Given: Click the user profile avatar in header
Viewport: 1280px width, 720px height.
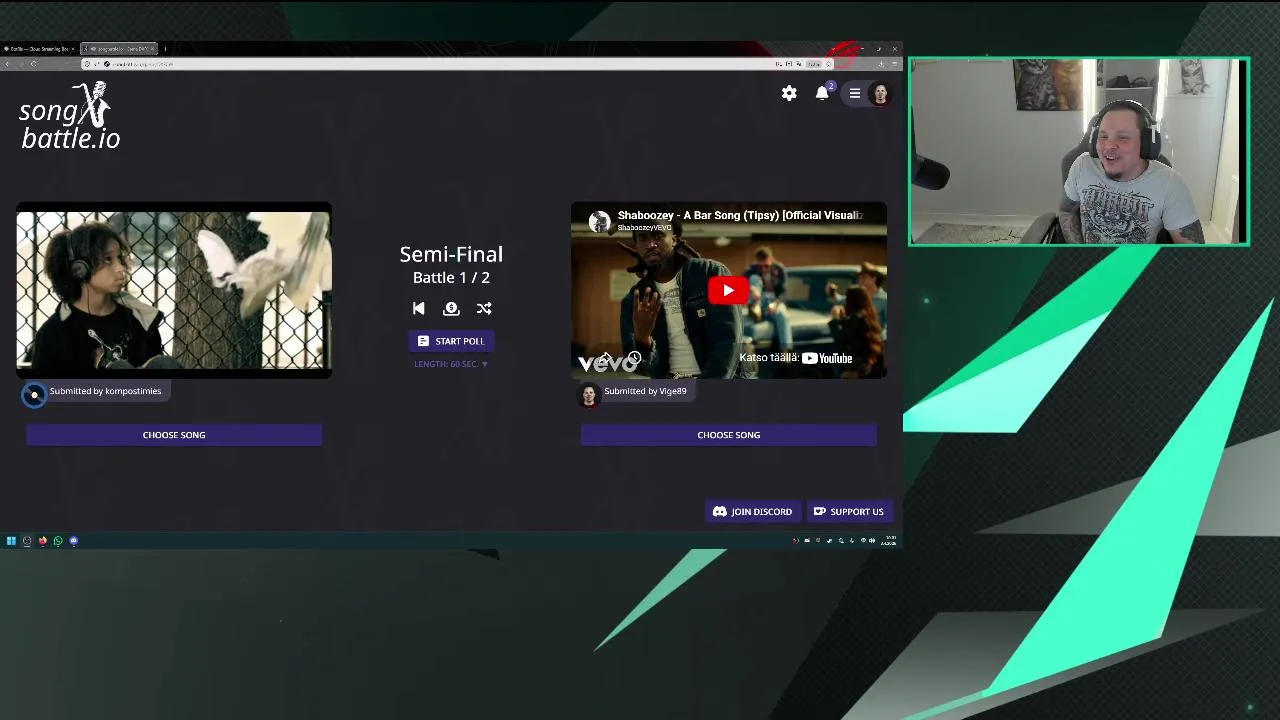Looking at the screenshot, I should point(880,93).
